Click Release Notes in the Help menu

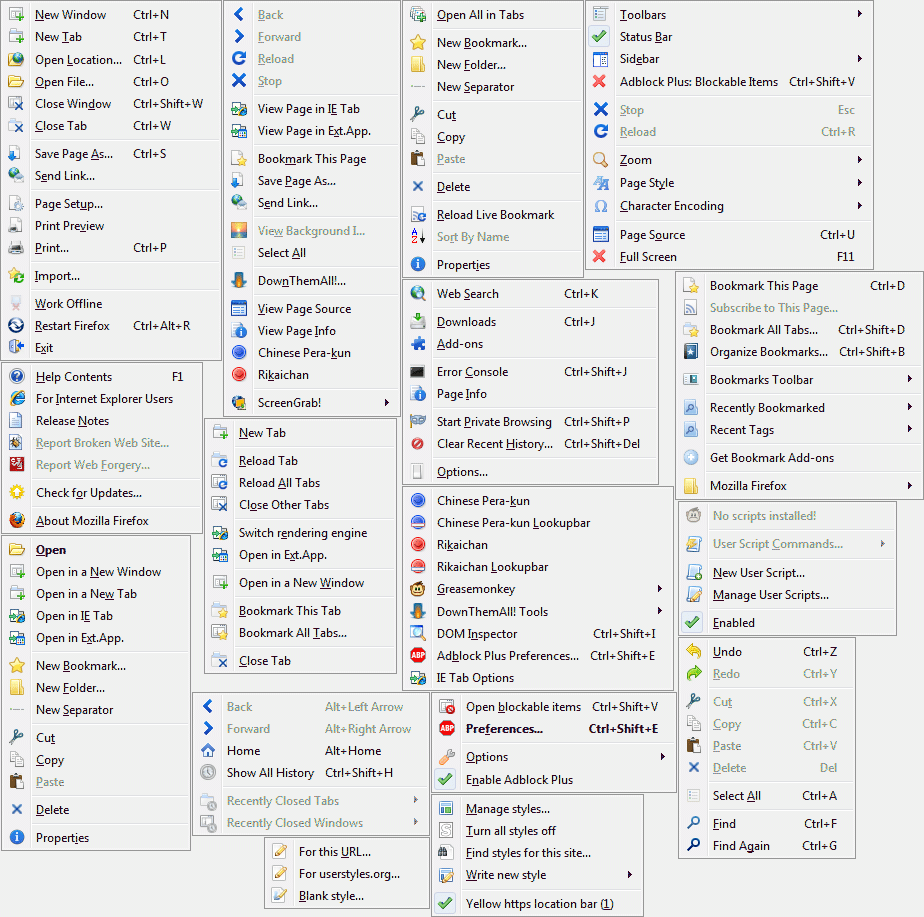(x=103, y=421)
